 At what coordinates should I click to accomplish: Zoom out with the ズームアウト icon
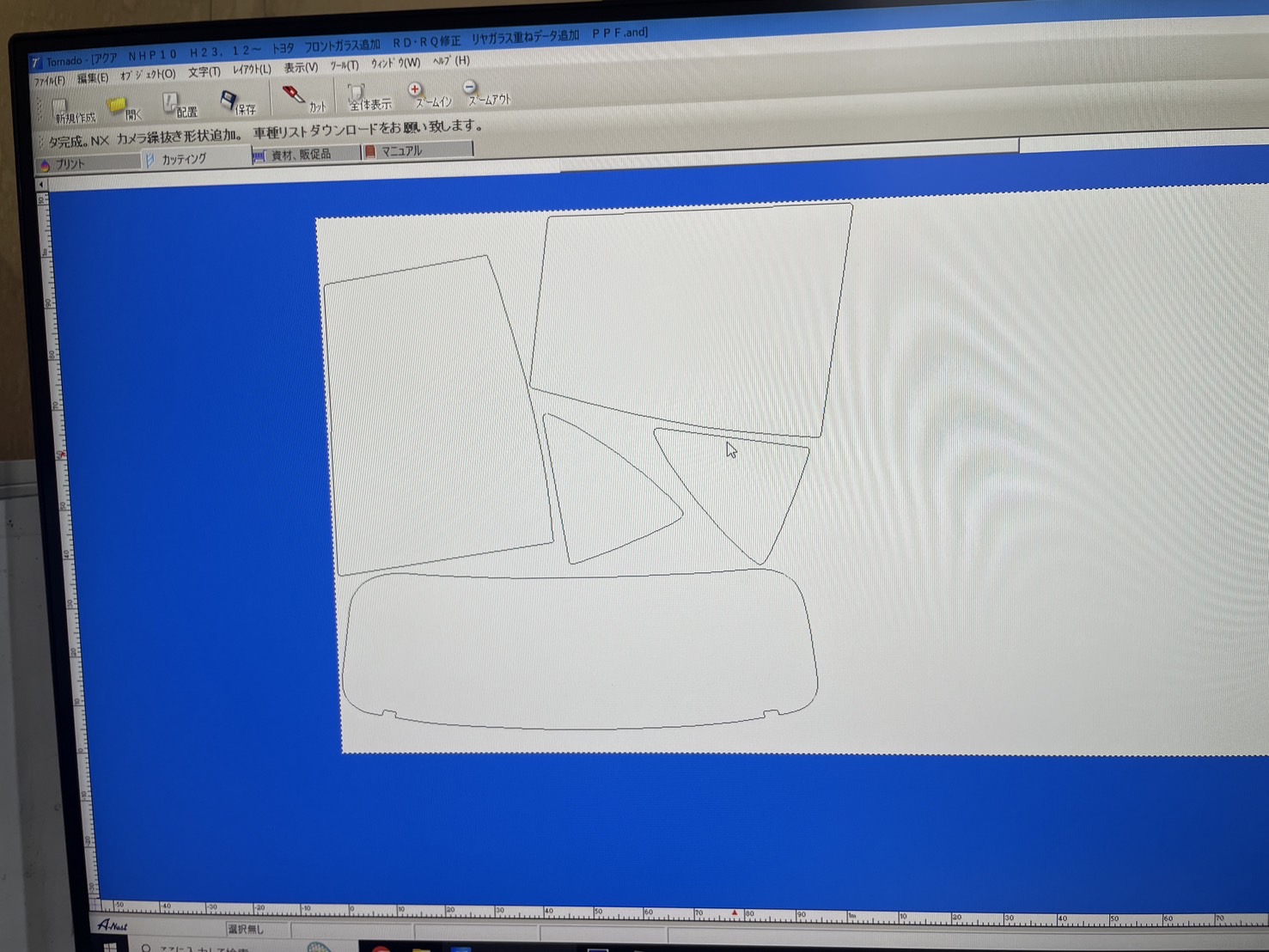(x=486, y=93)
